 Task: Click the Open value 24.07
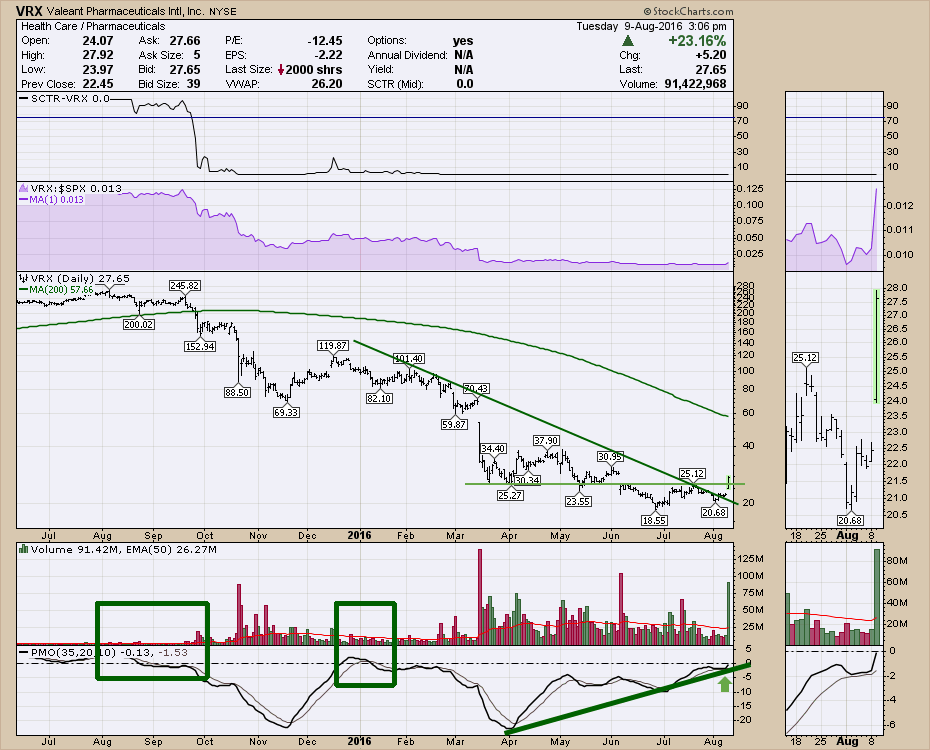pos(98,41)
